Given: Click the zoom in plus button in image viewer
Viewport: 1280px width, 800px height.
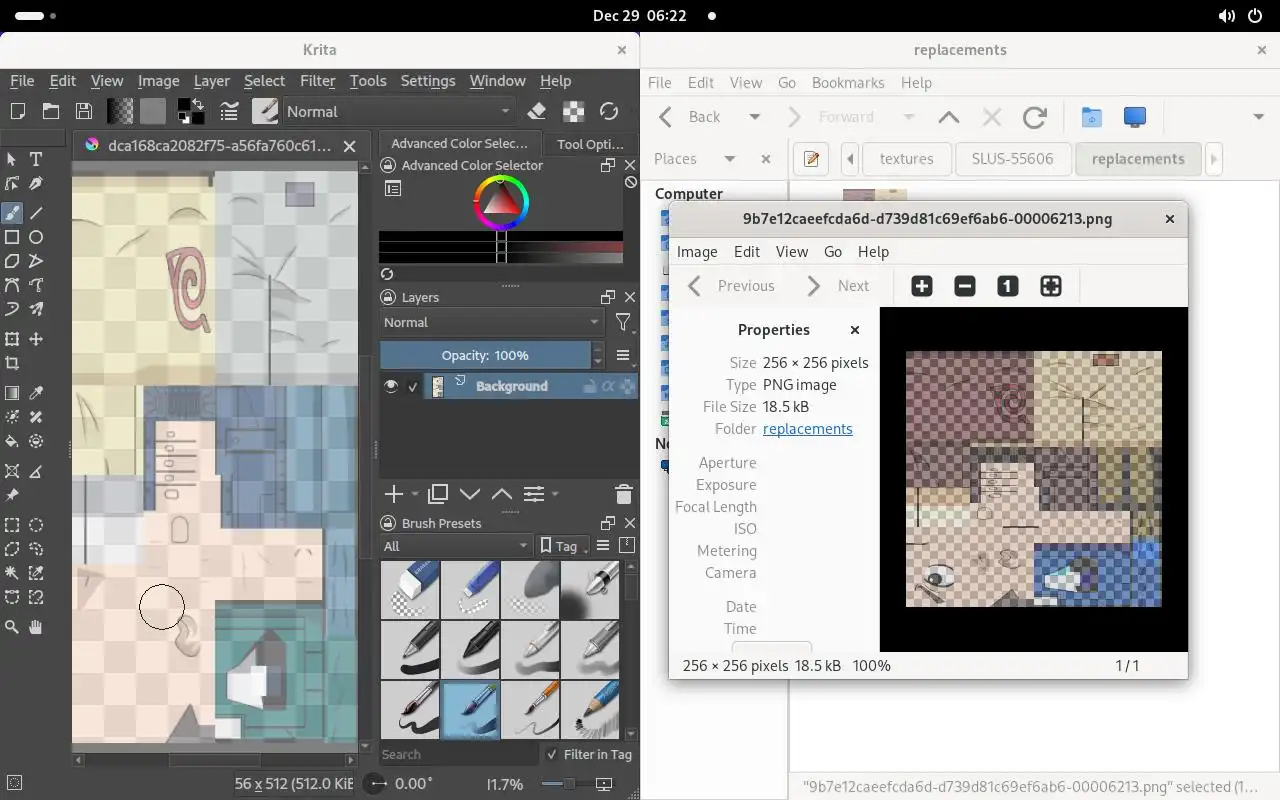Looking at the screenshot, I should point(922,286).
